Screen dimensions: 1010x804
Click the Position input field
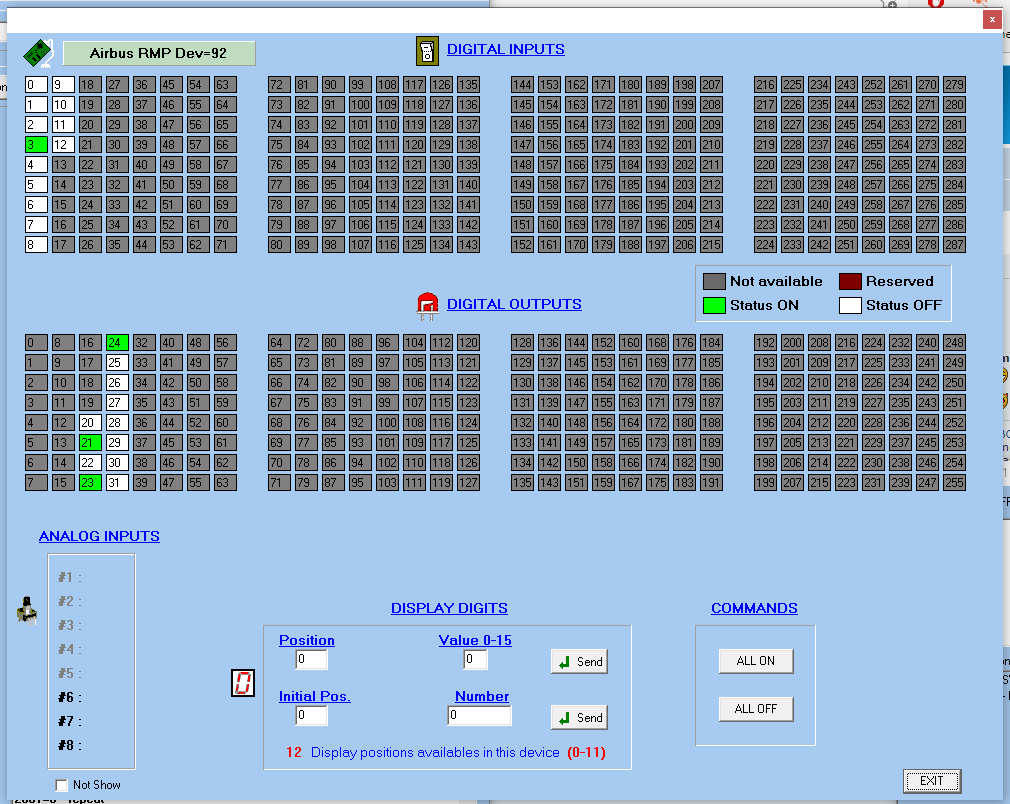point(311,660)
